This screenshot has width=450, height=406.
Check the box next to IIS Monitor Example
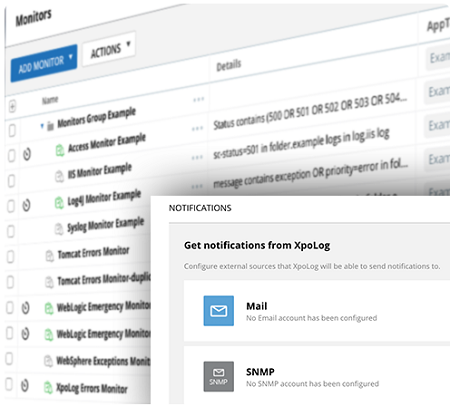tap(11, 180)
